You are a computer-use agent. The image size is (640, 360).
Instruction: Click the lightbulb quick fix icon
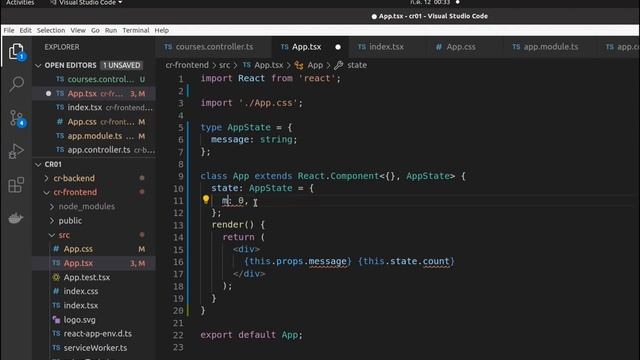click(206, 200)
